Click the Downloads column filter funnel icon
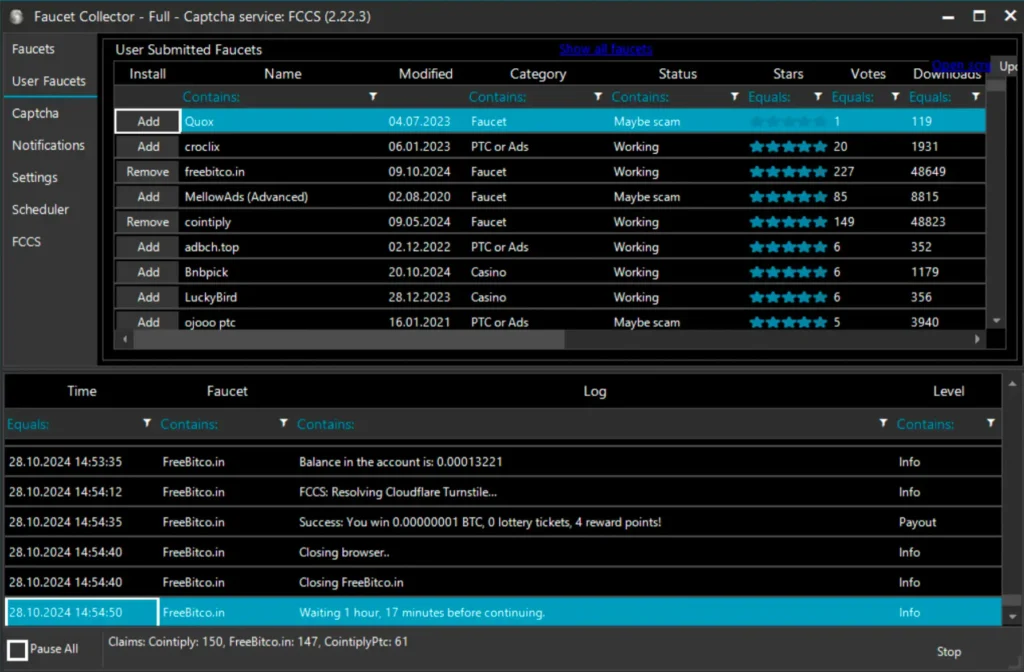Viewport: 1024px width, 672px height. click(976, 97)
